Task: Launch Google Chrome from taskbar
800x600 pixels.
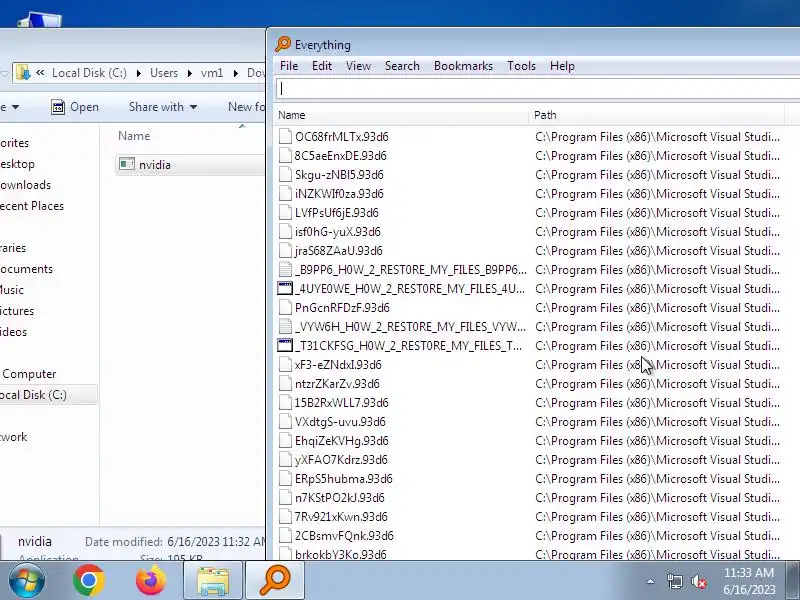Action: (x=89, y=581)
